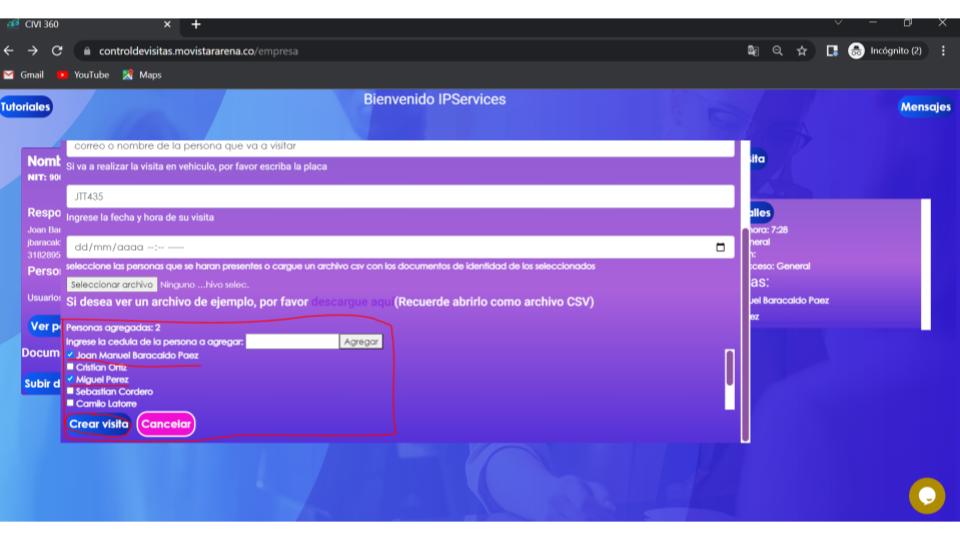Click the 'Personas agregadas: 2' text
Screen dimensions: 960x540
pos(113,328)
